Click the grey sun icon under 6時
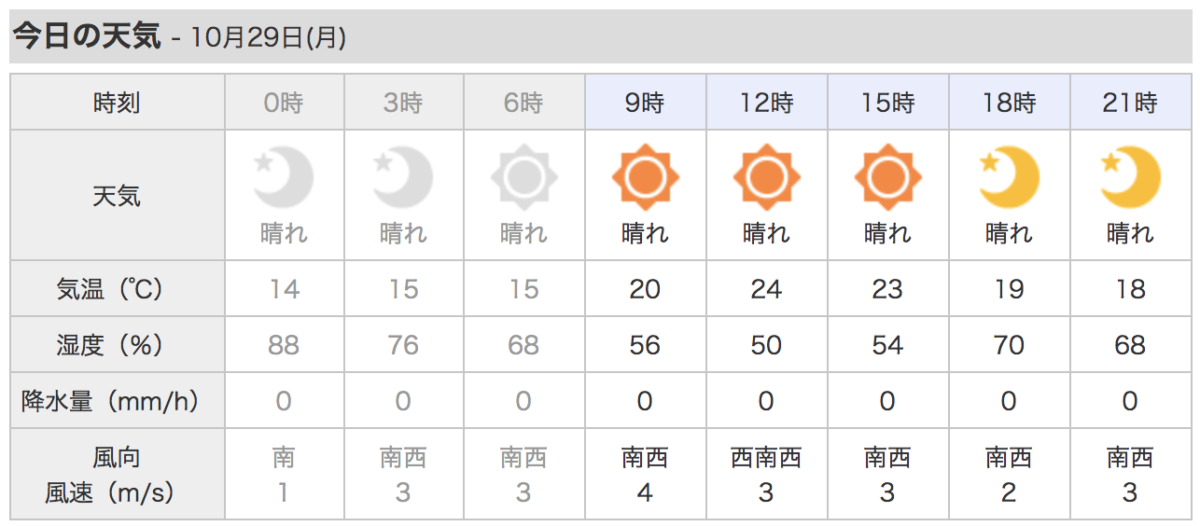Viewport: 1200px width, 526px height. point(524,179)
